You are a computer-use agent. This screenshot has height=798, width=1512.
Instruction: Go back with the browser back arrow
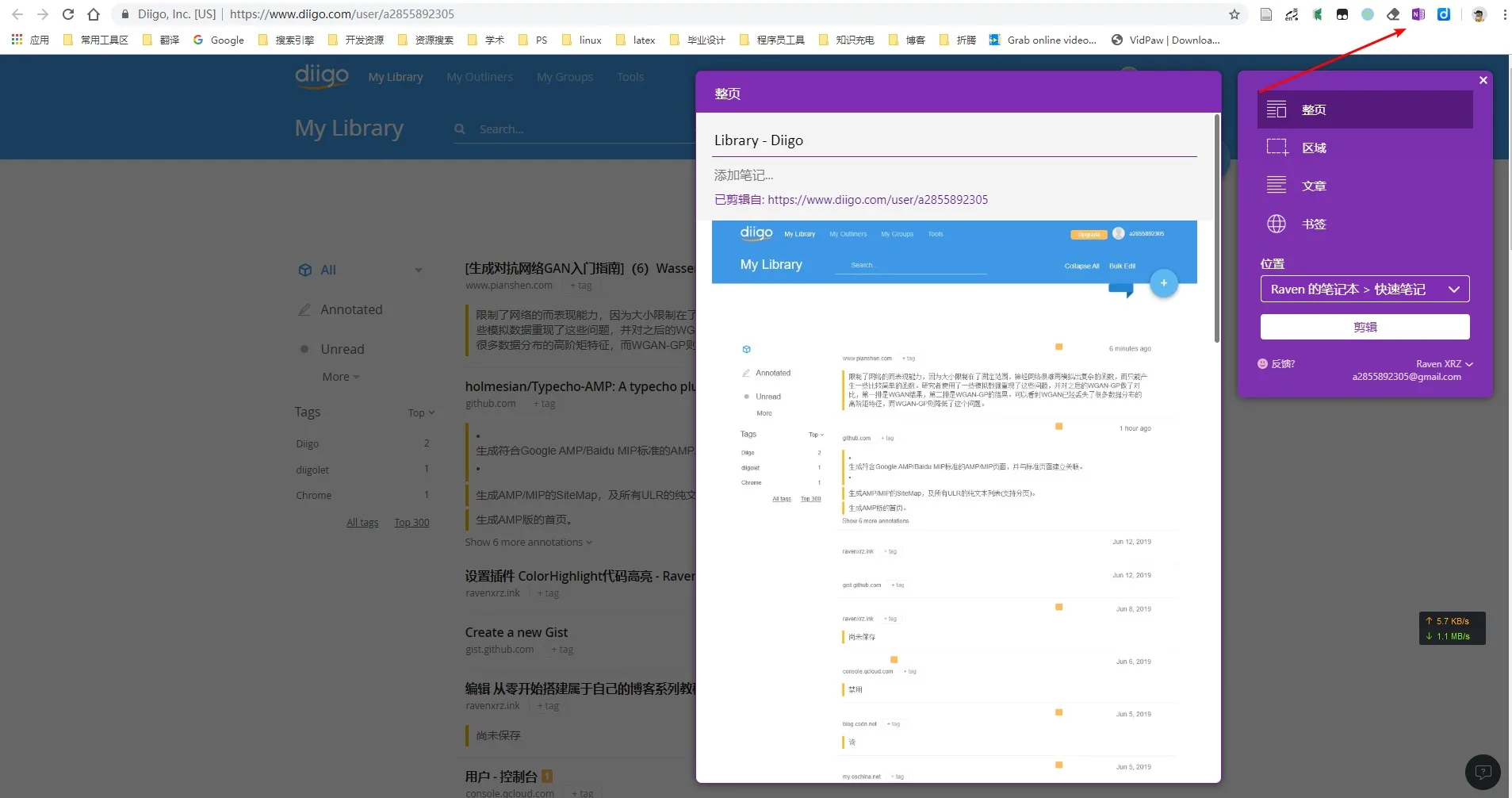[17, 14]
